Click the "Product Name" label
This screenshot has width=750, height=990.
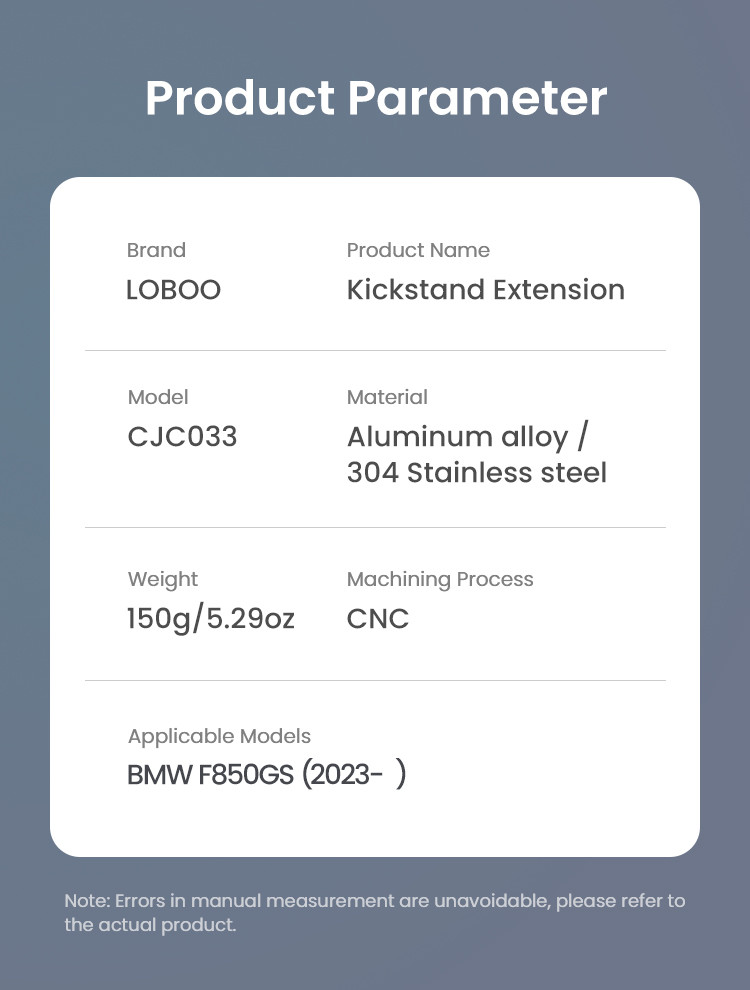click(x=418, y=250)
